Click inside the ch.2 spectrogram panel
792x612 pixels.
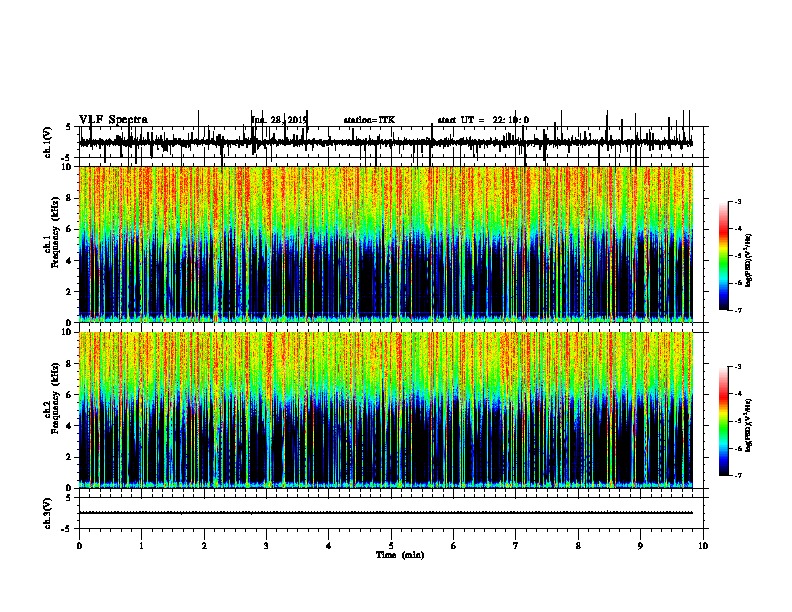(x=391, y=410)
